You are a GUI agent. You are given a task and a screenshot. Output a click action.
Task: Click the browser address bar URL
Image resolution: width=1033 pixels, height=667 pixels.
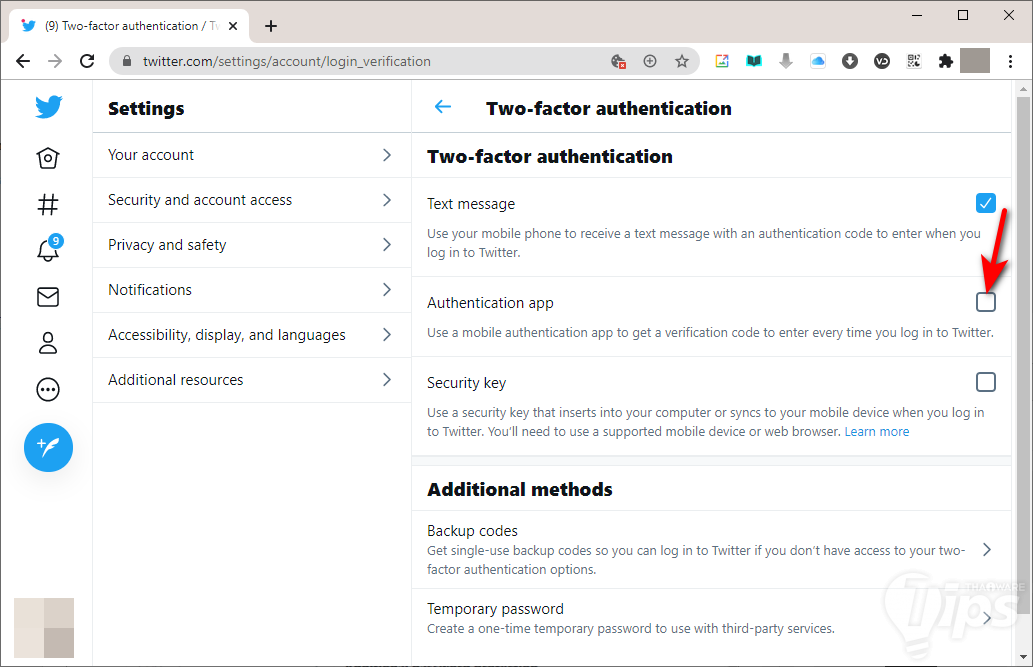pos(287,61)
